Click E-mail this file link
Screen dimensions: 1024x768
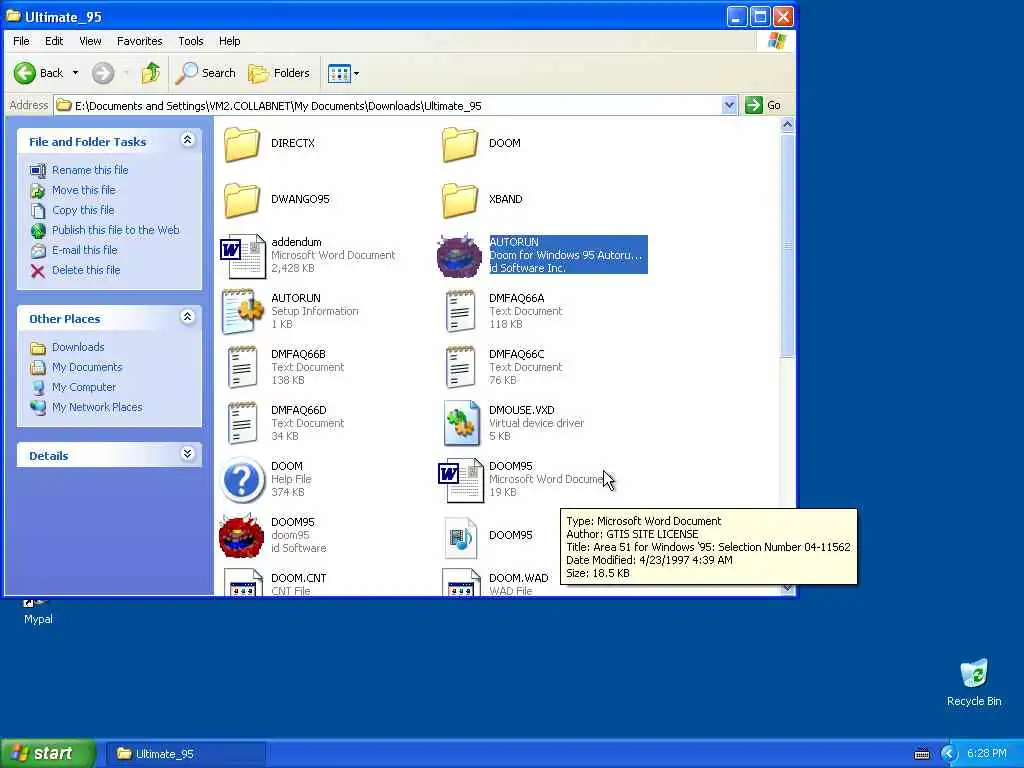click(x=85, y=250)
